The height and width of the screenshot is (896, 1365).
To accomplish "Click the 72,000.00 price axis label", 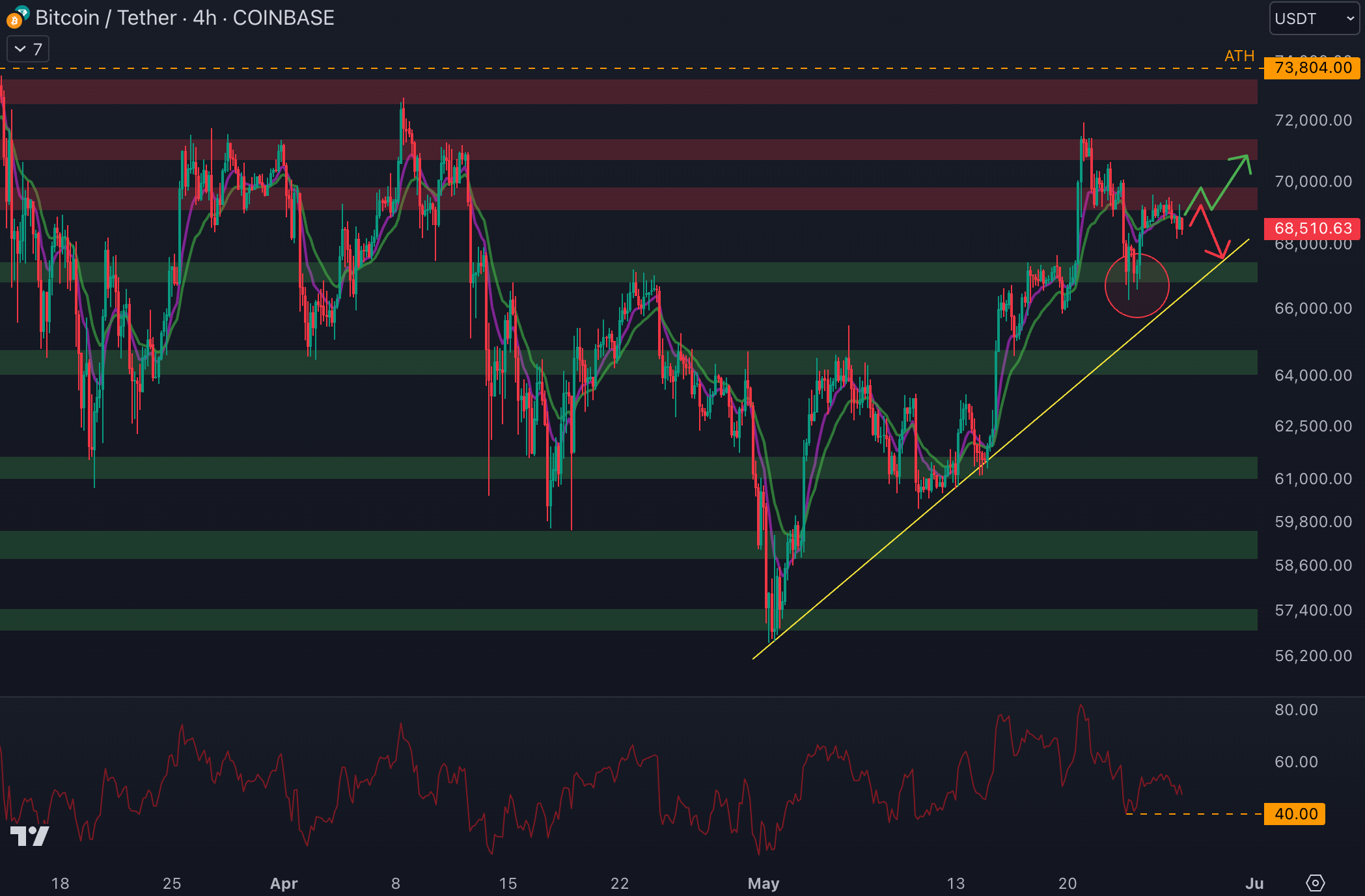I will [x=1312, y=120].
